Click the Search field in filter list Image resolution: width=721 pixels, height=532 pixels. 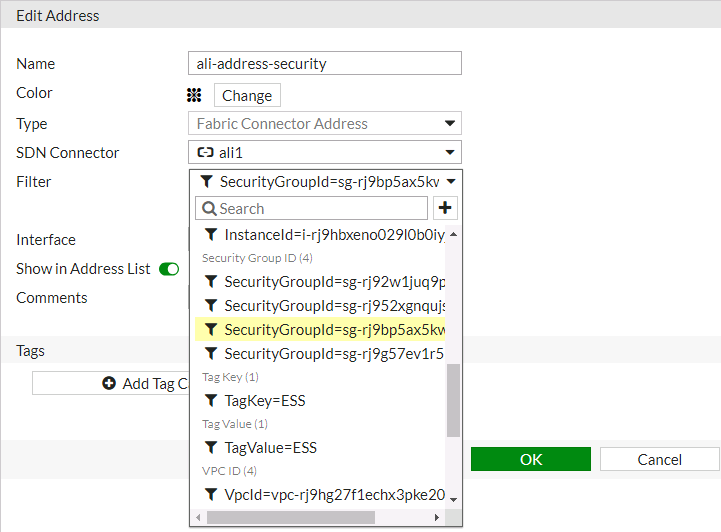(x=312, y=208)
